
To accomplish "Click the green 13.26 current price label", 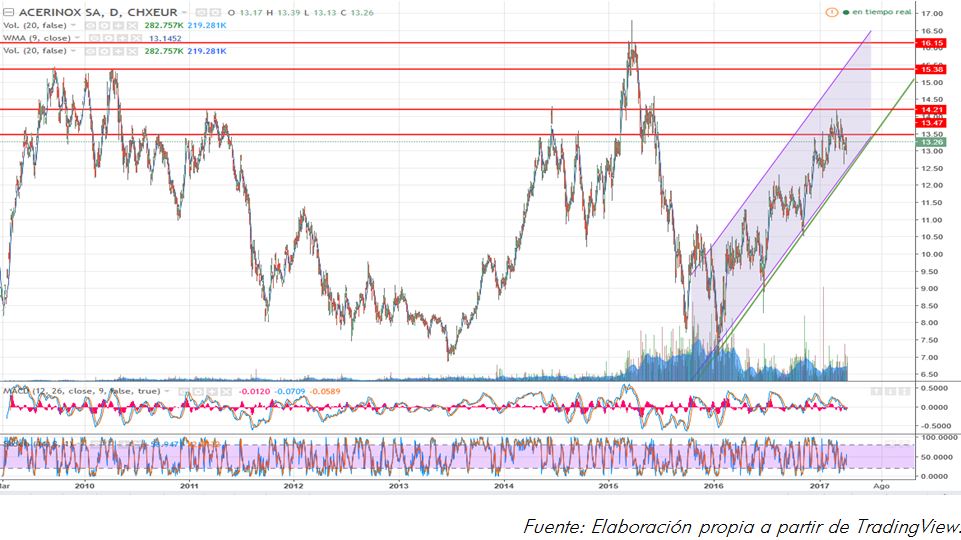I will pos(930,142).
